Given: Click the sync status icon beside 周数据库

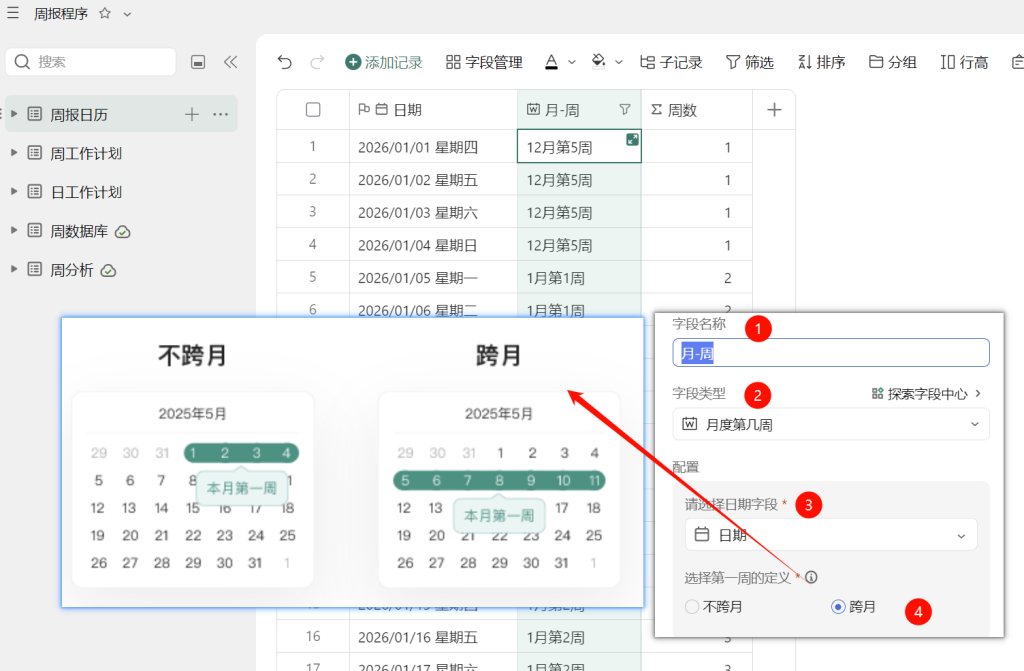Looking at the screenshot, I should (x=123, y=232).
